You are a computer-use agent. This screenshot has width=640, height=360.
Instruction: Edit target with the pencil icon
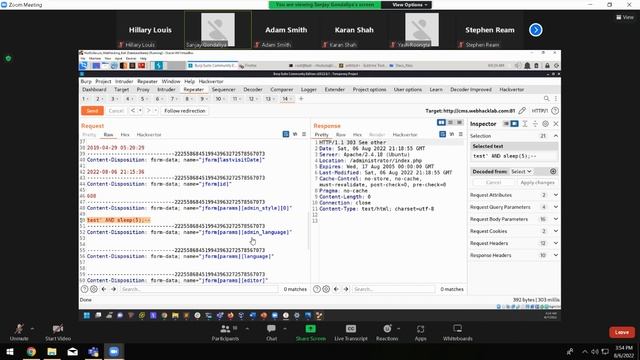(x=522, y=111)
